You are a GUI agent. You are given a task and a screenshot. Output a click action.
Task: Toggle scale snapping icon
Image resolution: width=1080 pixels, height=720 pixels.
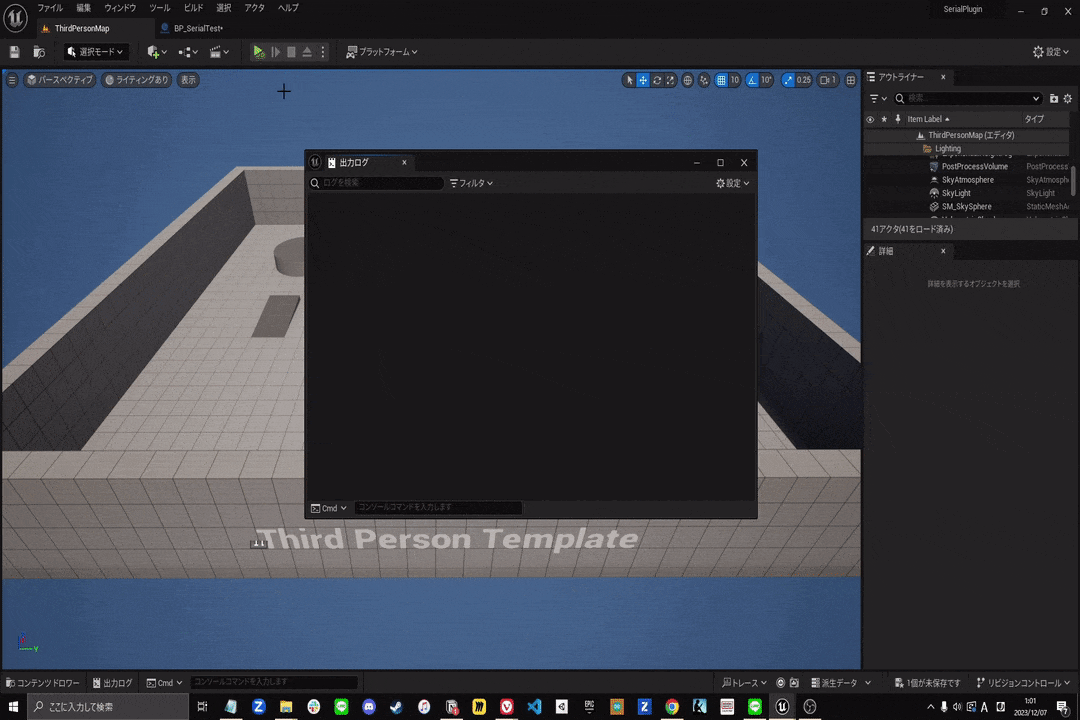788,80
